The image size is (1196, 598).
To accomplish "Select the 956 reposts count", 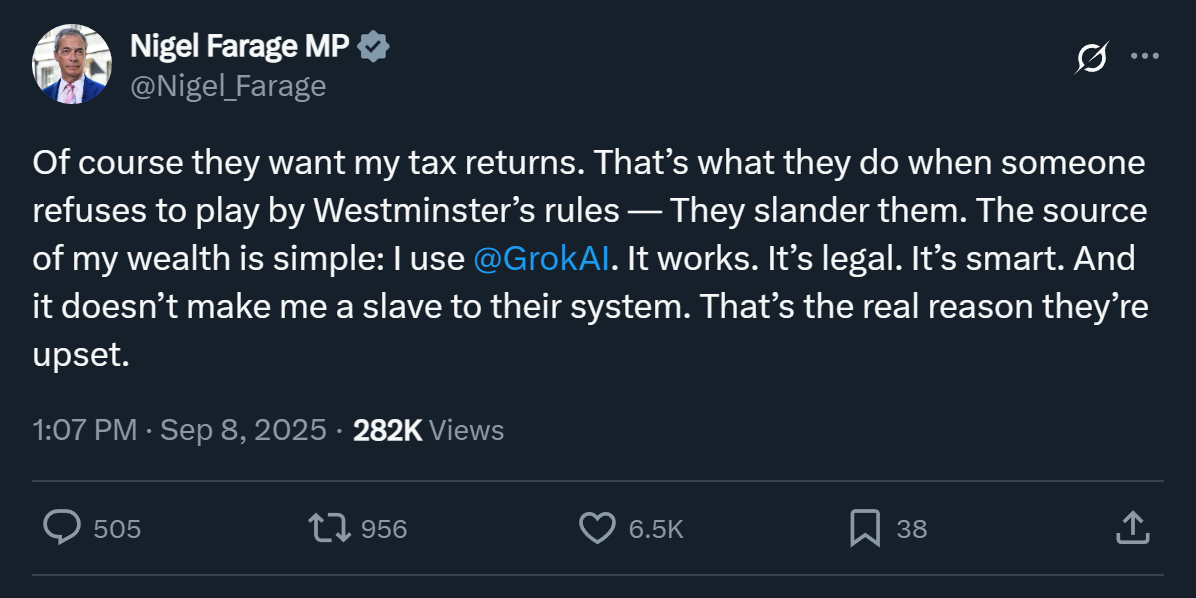I will click(384, 529).
